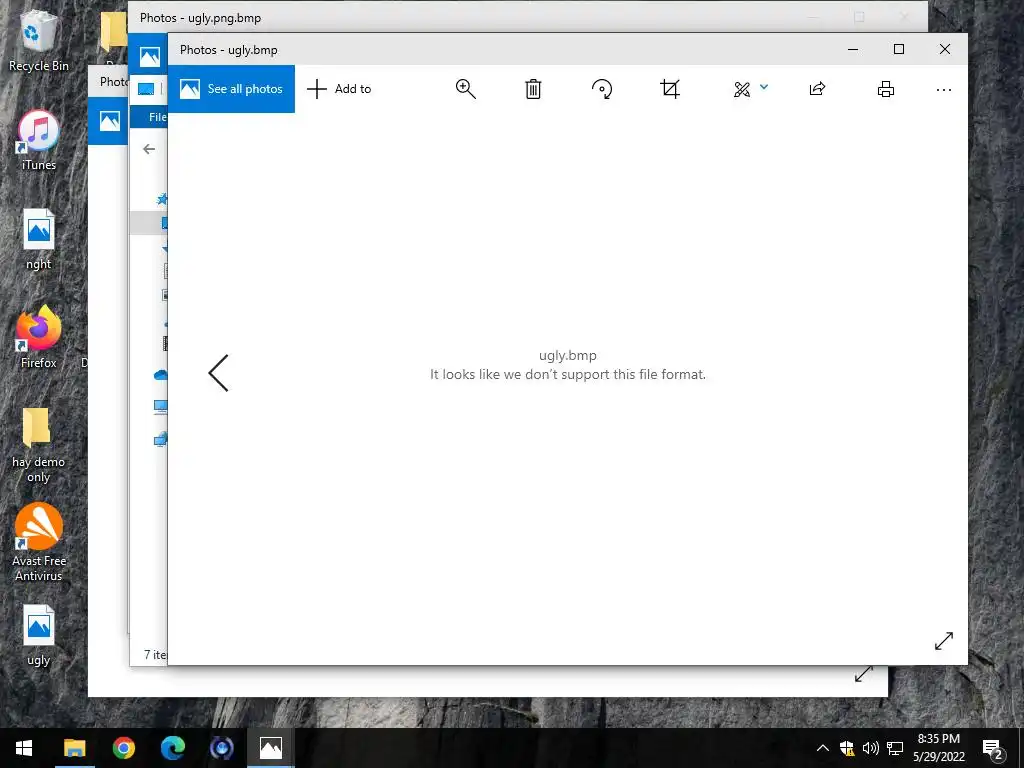The width and height of the screenshot is (1024, 768).
Task: Select Network icon in Explorer sidebar
Action: (x=161, y=440)
